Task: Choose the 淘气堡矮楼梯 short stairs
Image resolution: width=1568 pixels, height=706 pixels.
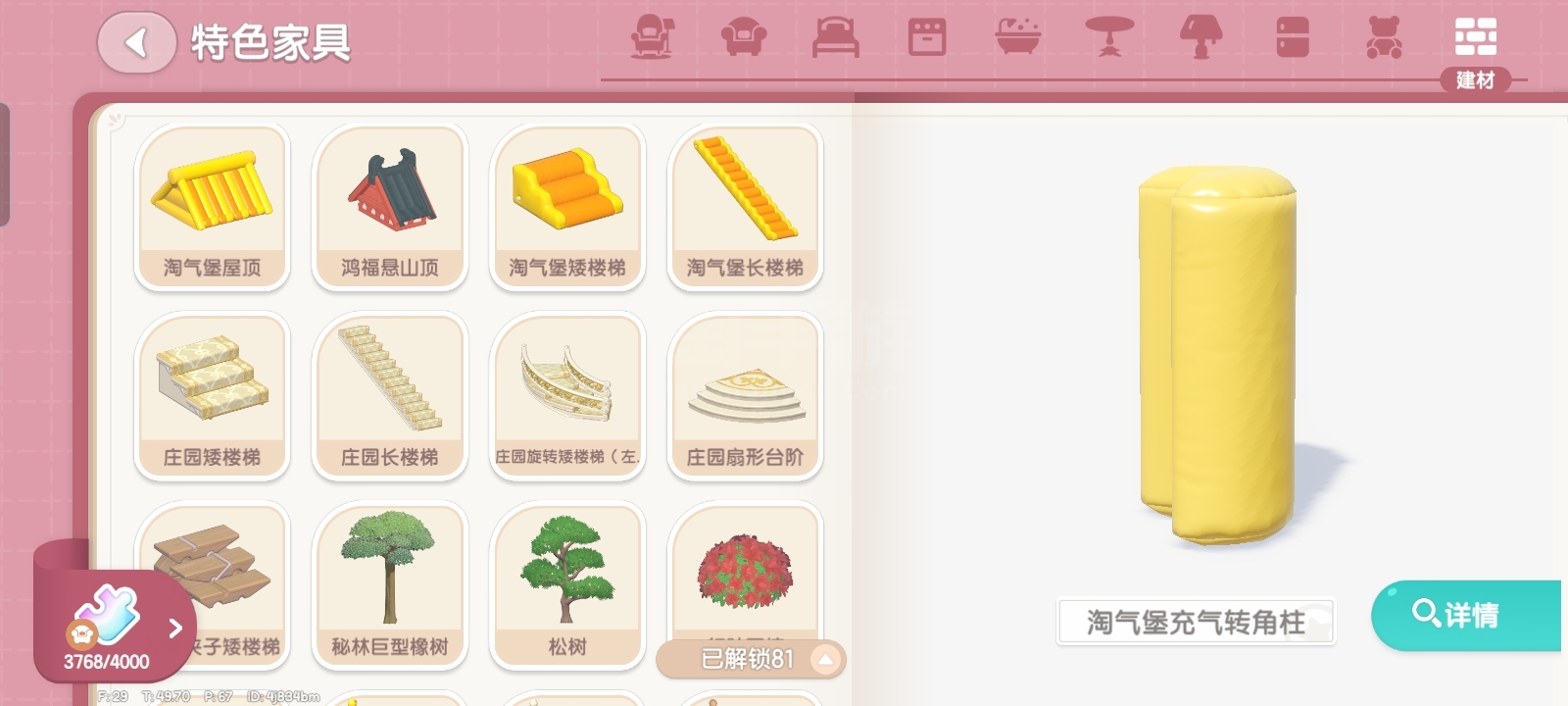Action: click(567, 207)
